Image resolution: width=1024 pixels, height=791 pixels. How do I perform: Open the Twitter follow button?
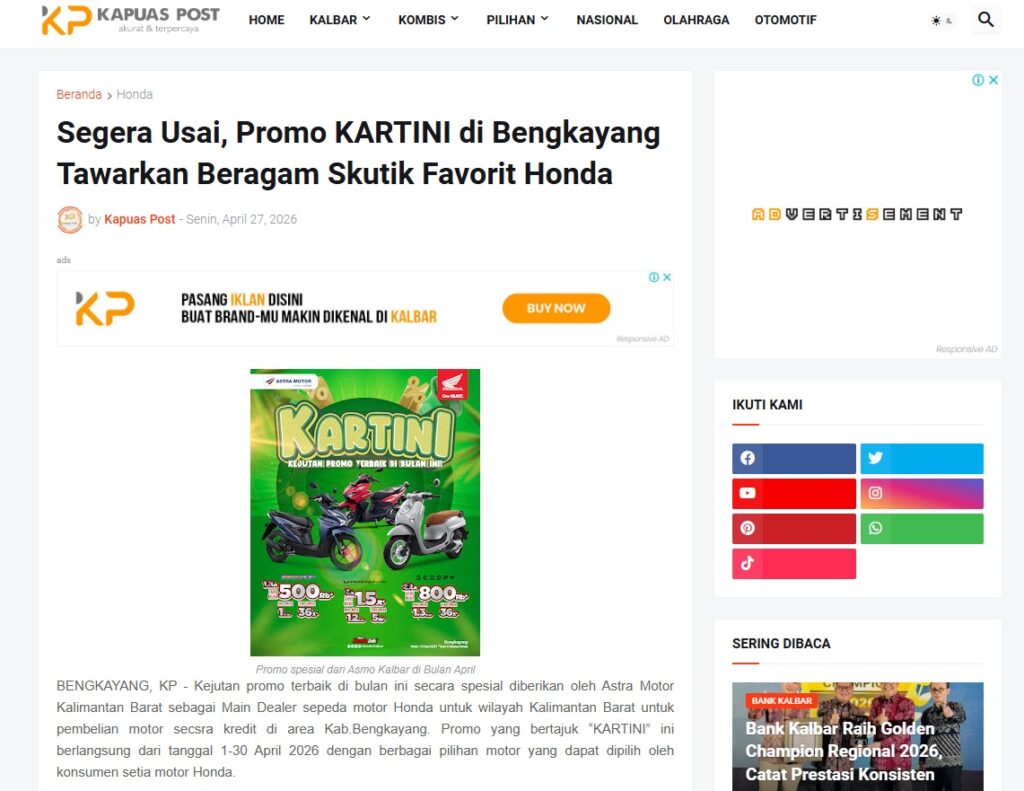coord(921,459)
